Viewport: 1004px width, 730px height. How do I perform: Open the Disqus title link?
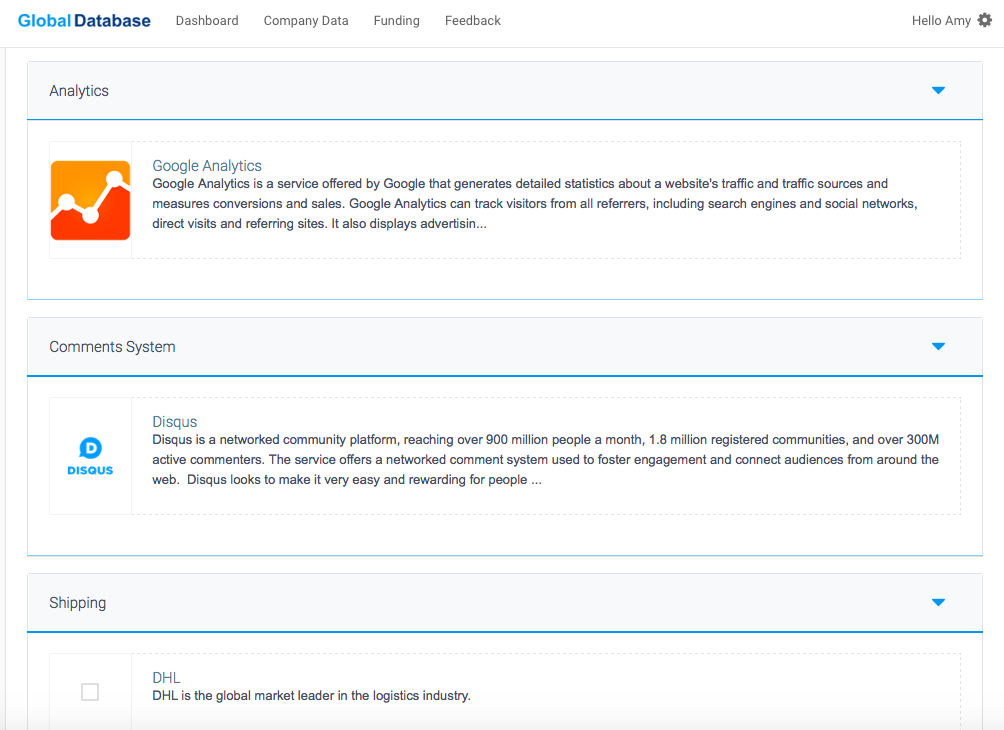click(174, 422)
